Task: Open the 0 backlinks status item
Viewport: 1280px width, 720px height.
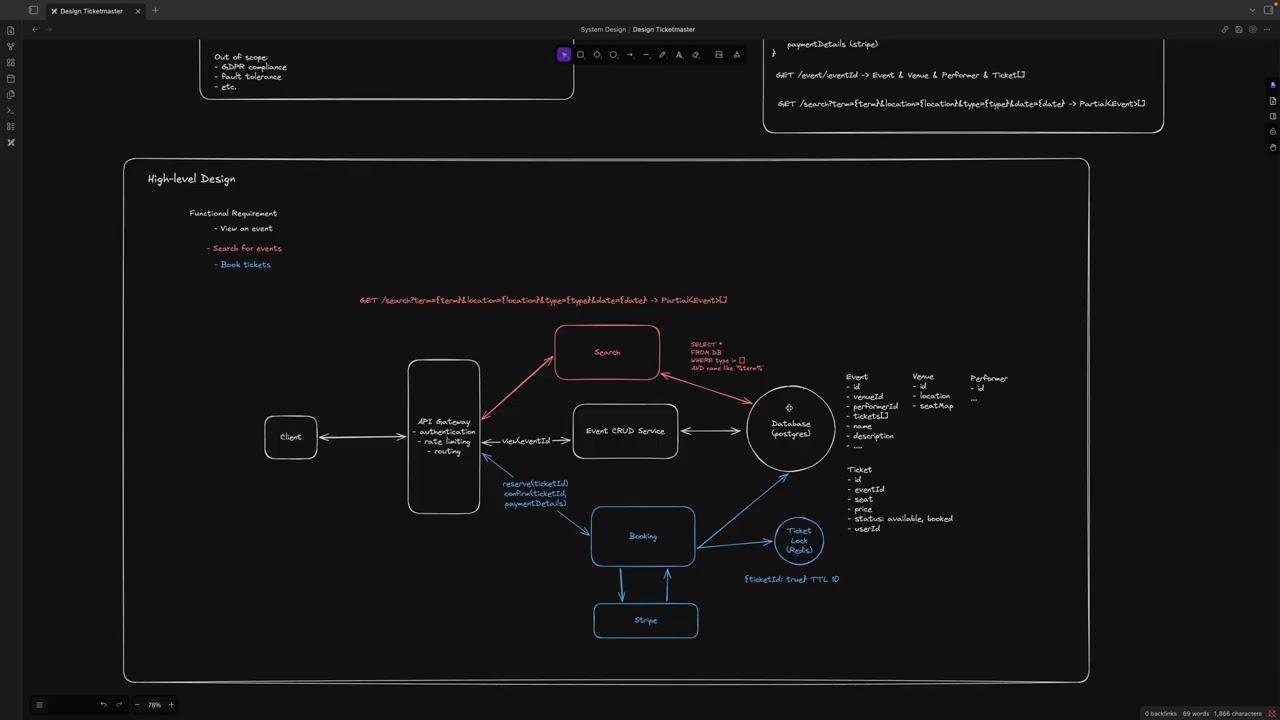Action: [1161, 714]
